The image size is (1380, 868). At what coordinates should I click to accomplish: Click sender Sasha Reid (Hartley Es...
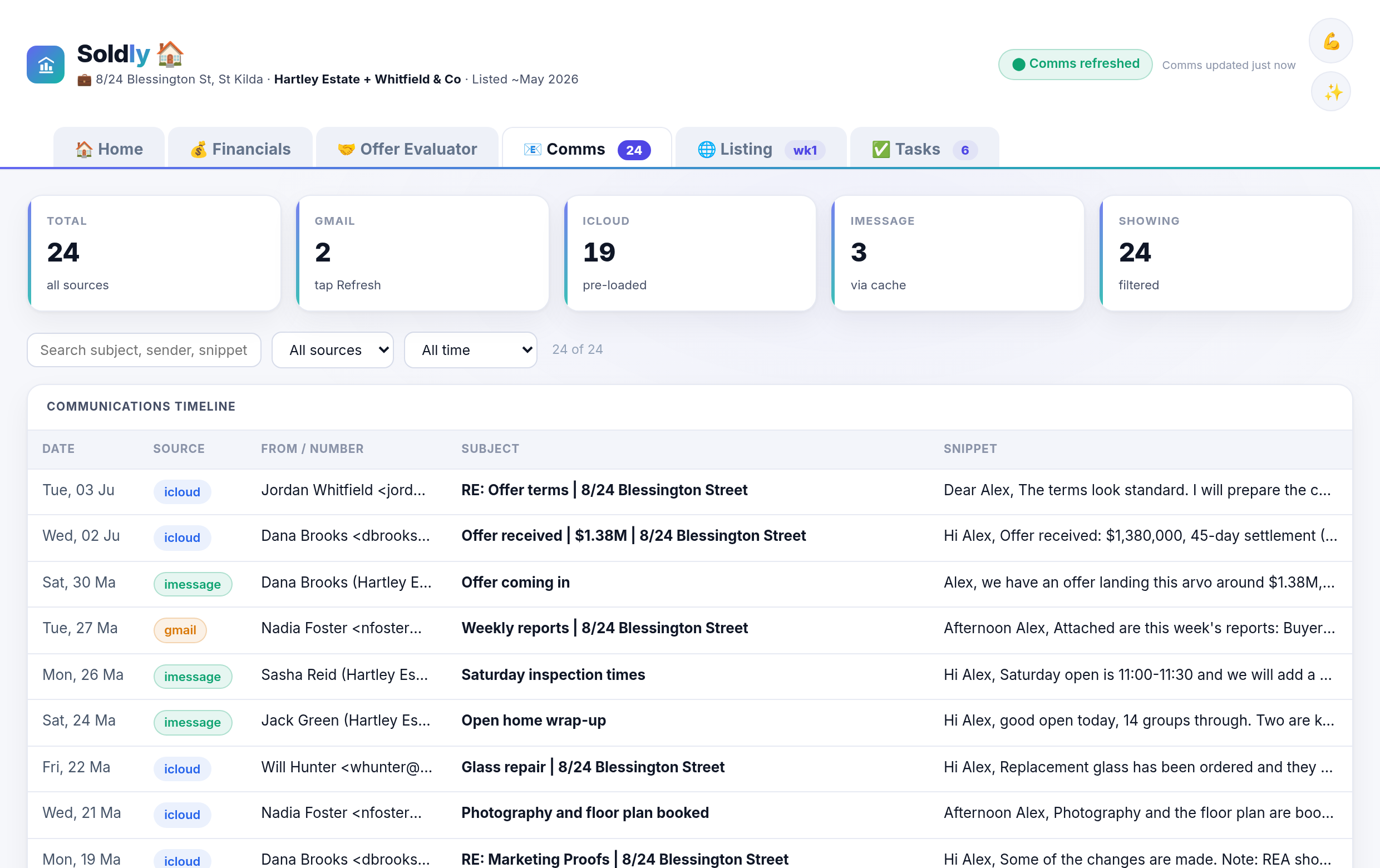tap(344, 675)
